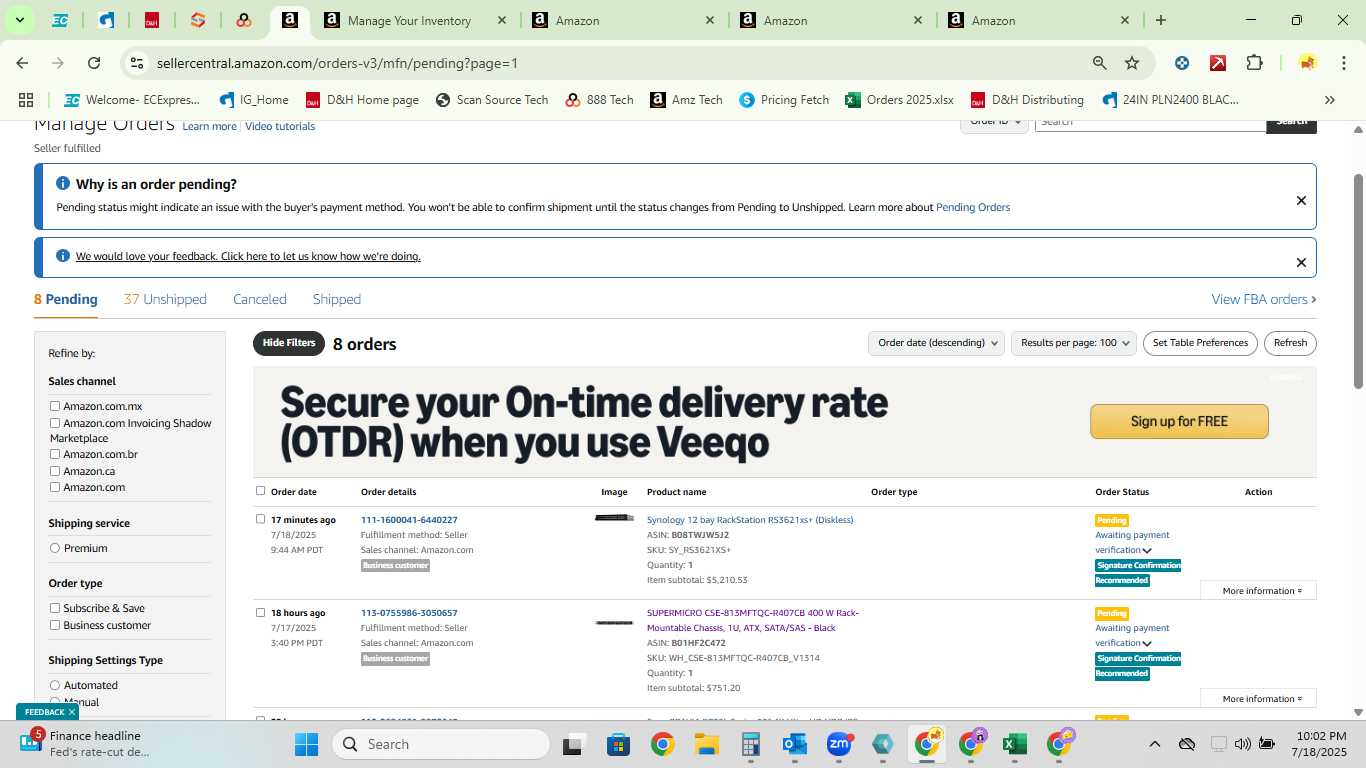Image resolution: width=1366 pixels, height=768 pixels.
Task: Select the Premium shipping service radio
Action: tap(55, 548)
